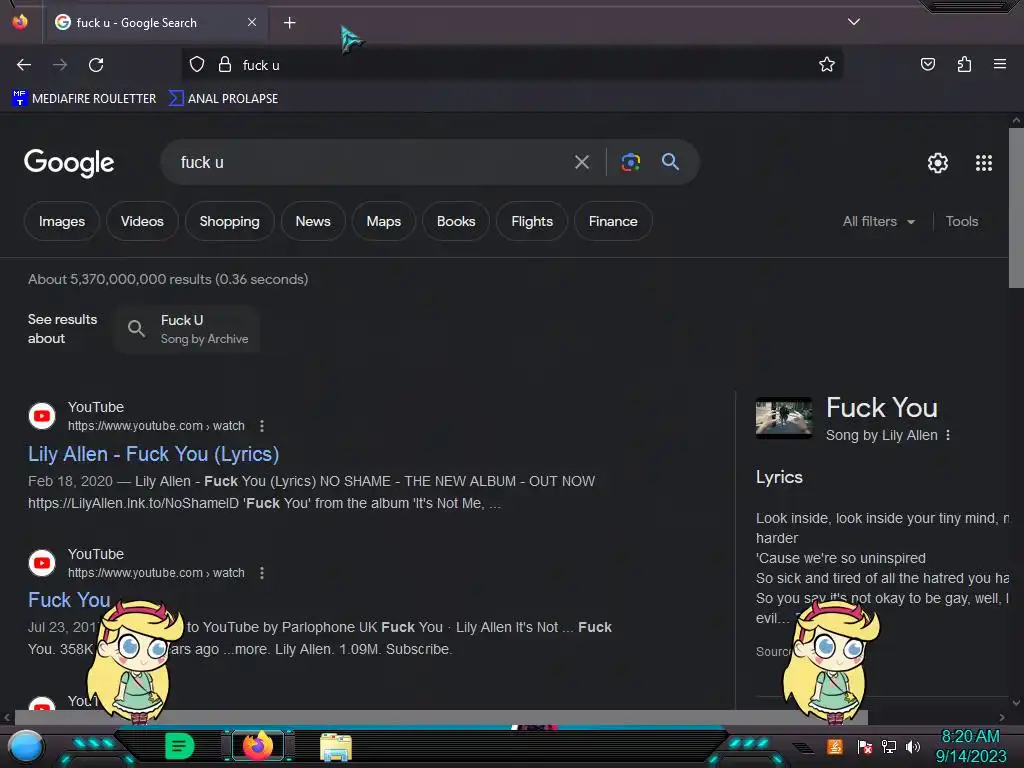Open the network tray icon
The width and height of the screenshot is (1024, 768).
pos(889,746)
